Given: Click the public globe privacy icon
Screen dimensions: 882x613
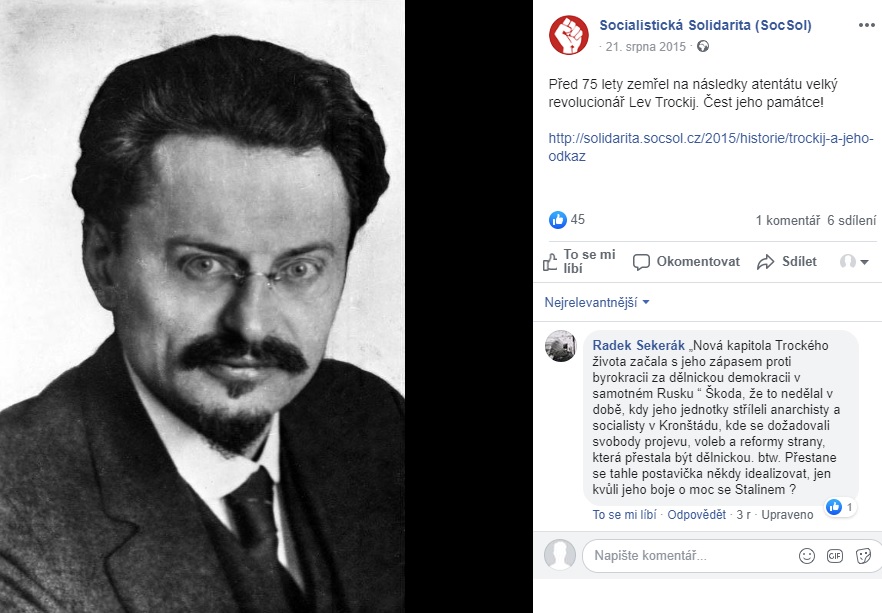Looking at the screenshot, I should click(x=703, y=46).
